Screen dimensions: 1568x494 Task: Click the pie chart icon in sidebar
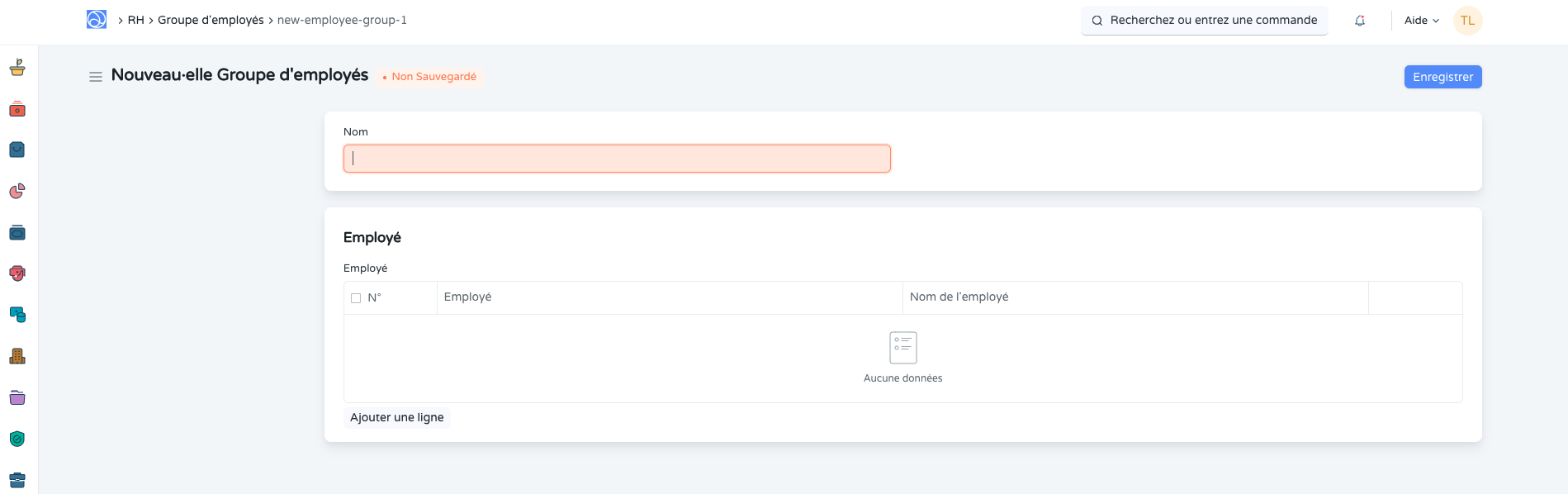(x=17, y=192)
